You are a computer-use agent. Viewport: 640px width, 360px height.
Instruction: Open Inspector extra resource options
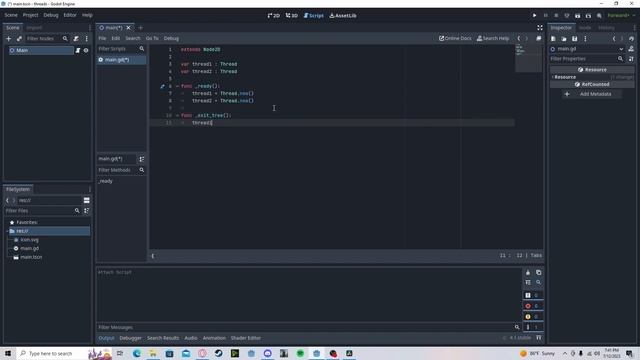point(585,39)
